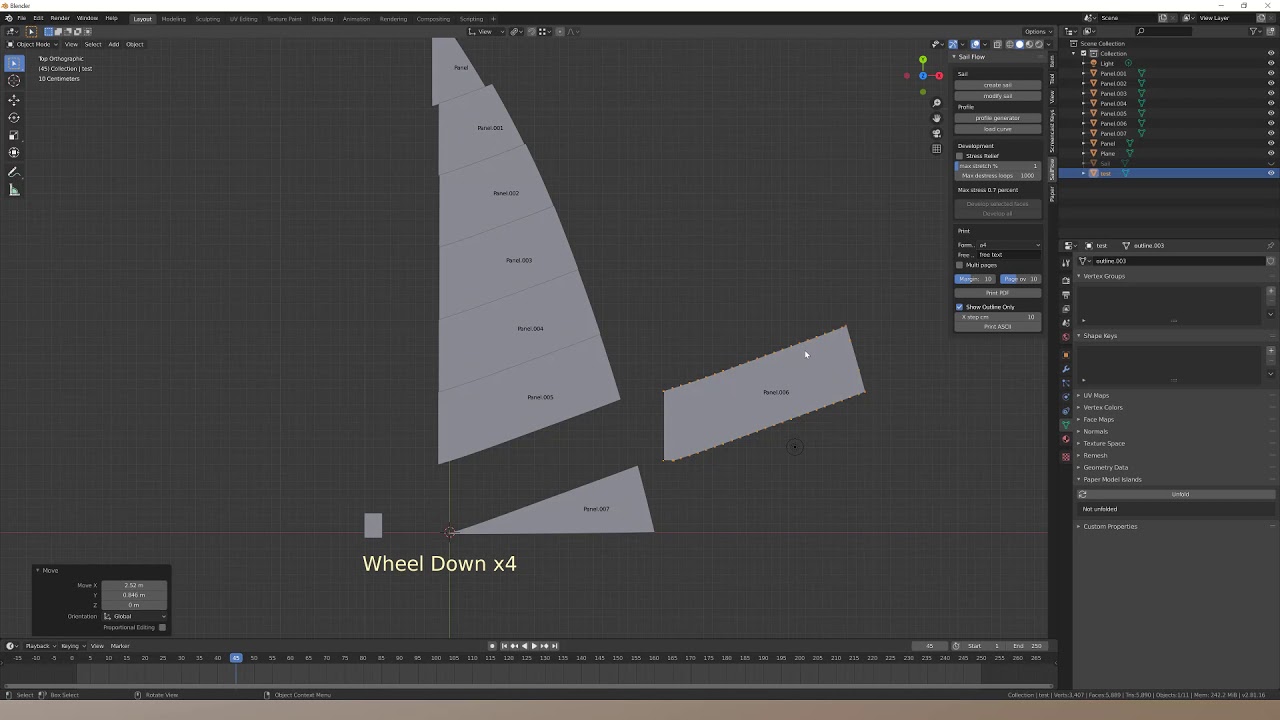Open the Object Data properties tab icon

[1066, 425]
